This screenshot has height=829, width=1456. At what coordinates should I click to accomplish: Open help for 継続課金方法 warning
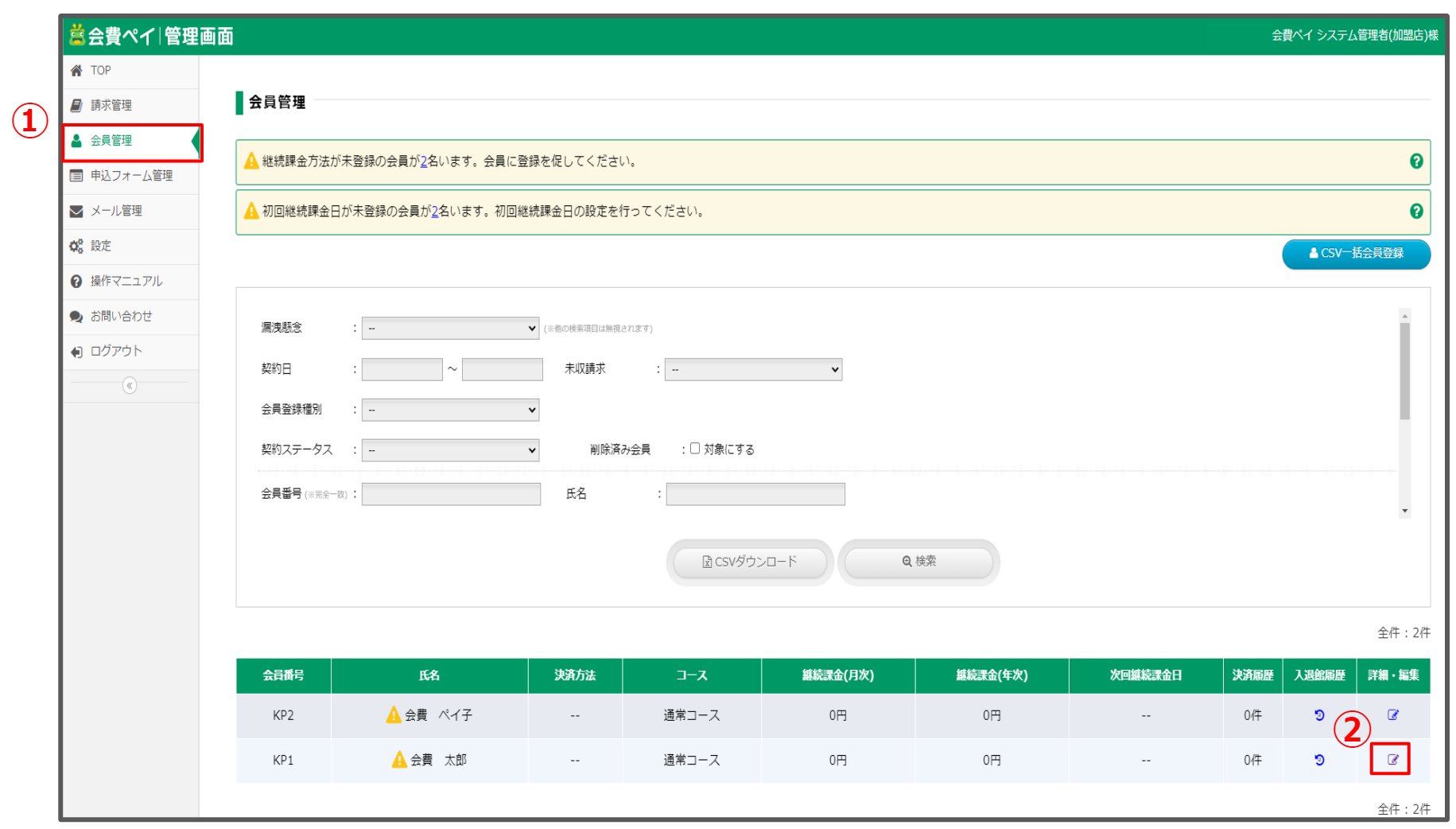pyautogui.click(x=1416, y=162)
